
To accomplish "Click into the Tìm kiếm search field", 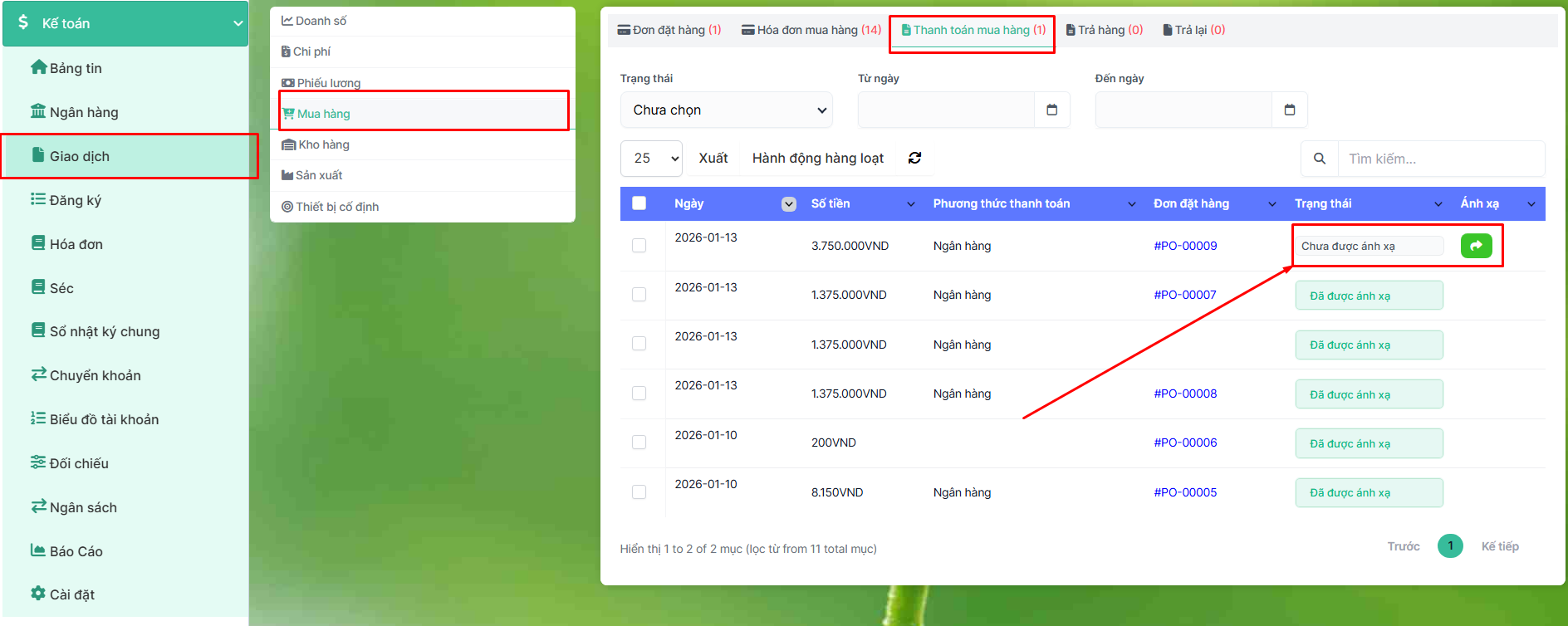I will 1440,159.
